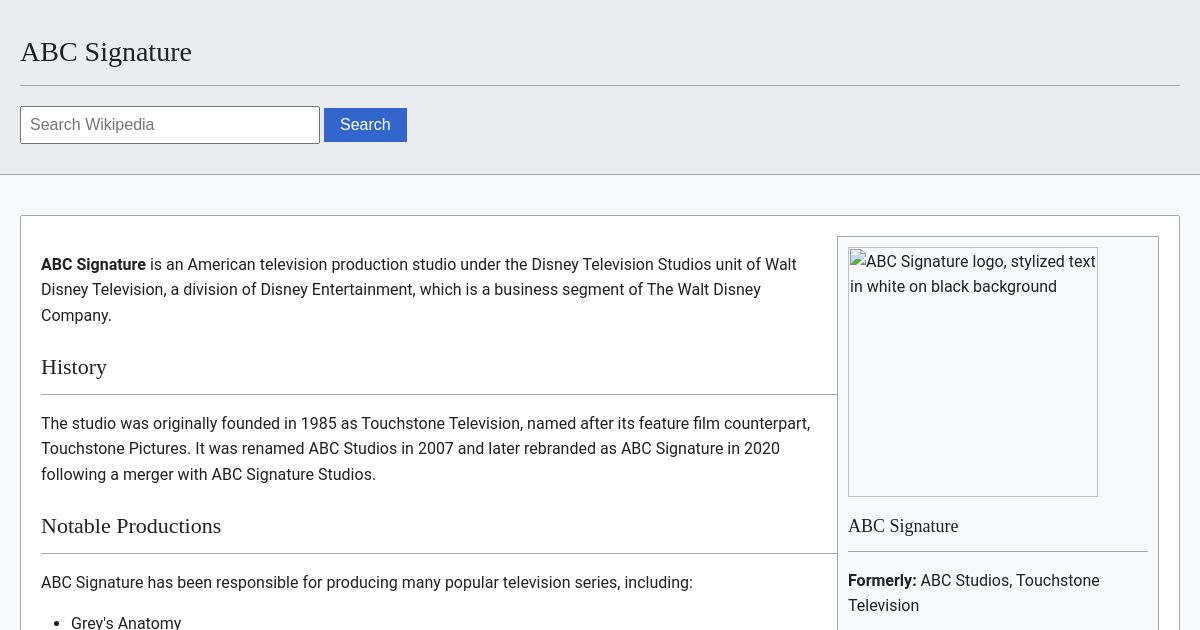This screenshot has height=630, width=1200.
Task: Click the ABC Signature page title
Action: pyautogui.click(x=106, y=52)
